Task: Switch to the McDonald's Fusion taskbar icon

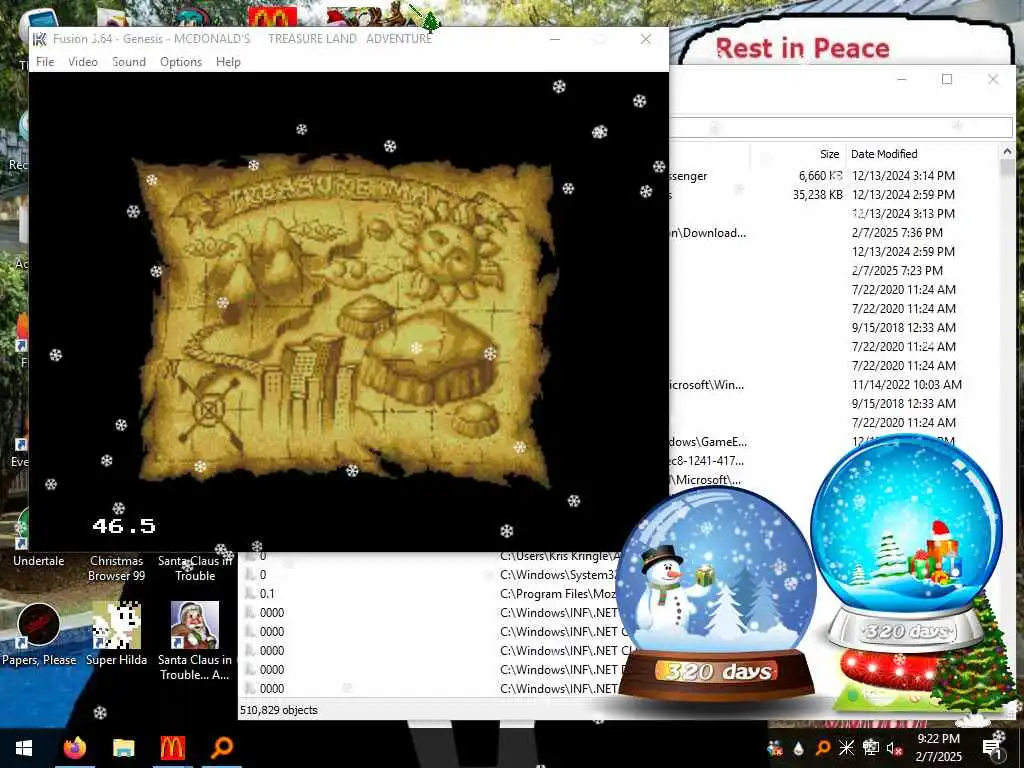Action: pyautogui.click(x=172, y=748)
